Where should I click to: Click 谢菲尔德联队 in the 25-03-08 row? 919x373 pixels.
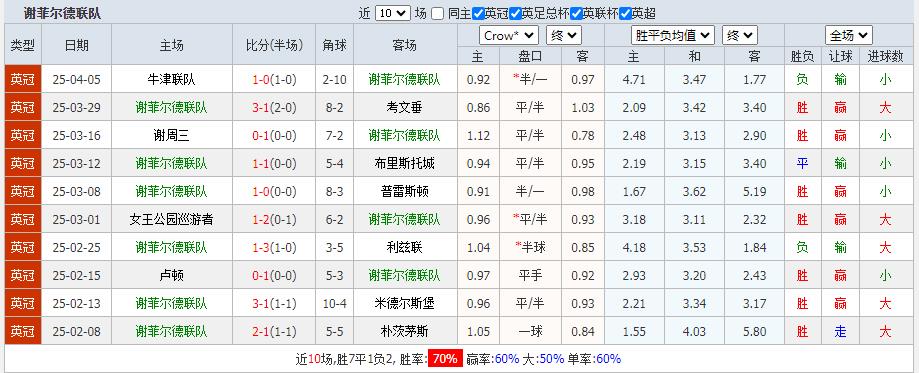171,192
